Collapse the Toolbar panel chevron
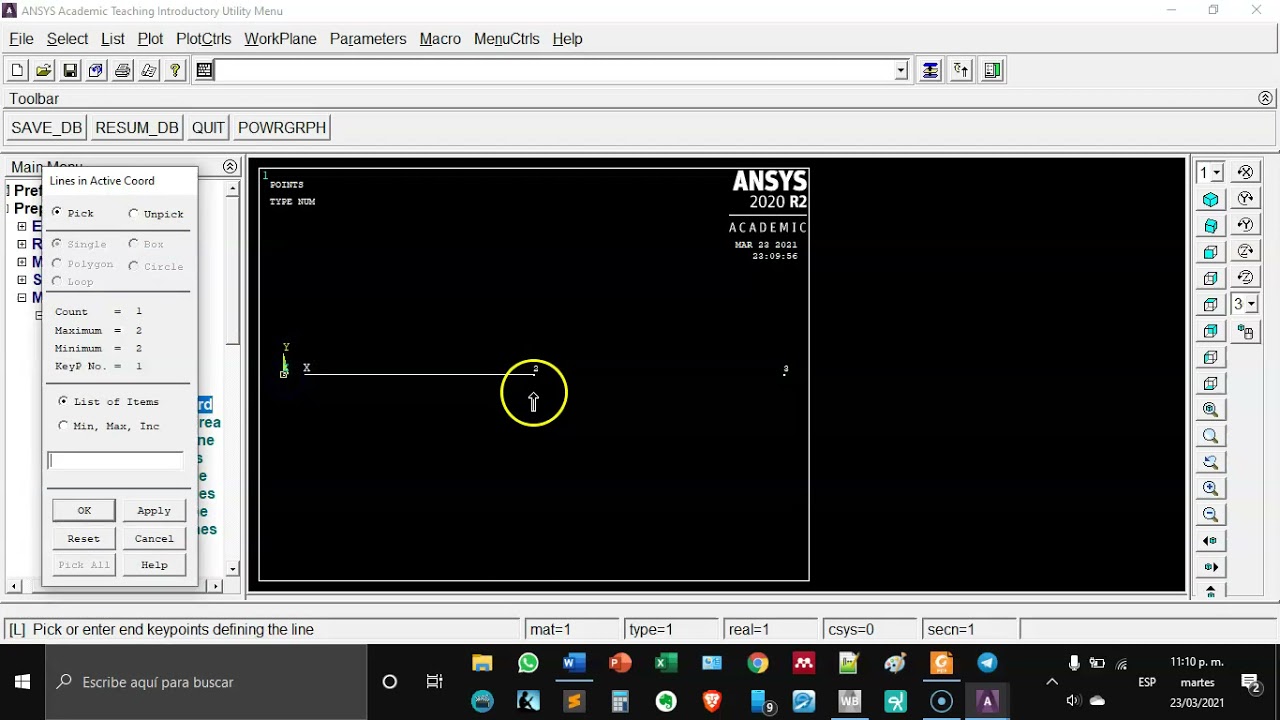The image size is (1280, 720). coord(1265,98)
